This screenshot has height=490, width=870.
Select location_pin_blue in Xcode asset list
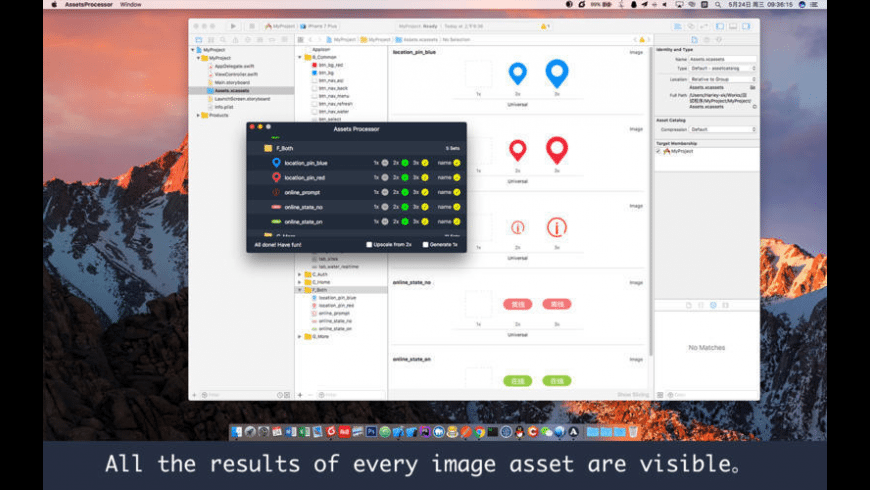tap(337, 297)
